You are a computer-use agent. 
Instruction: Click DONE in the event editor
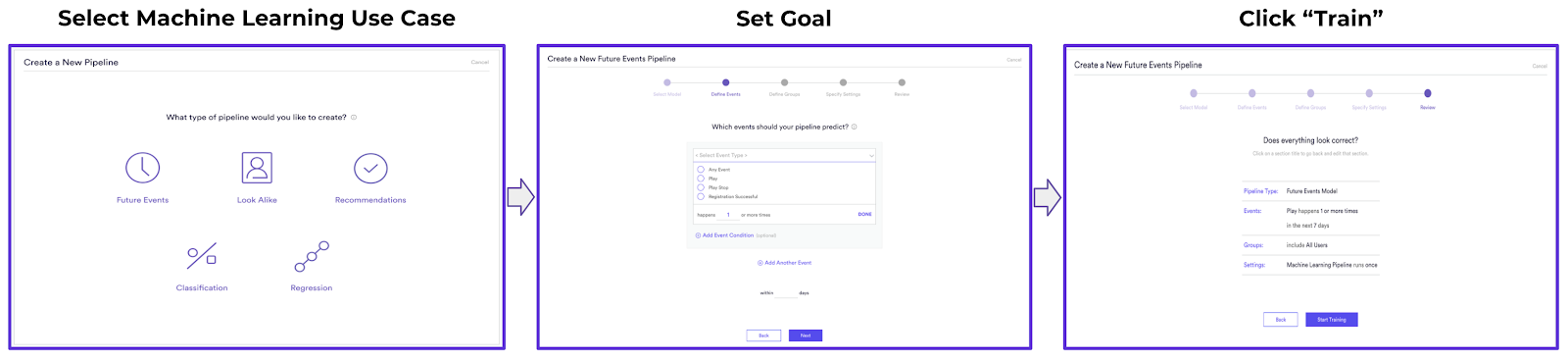[x=864, y=214]
